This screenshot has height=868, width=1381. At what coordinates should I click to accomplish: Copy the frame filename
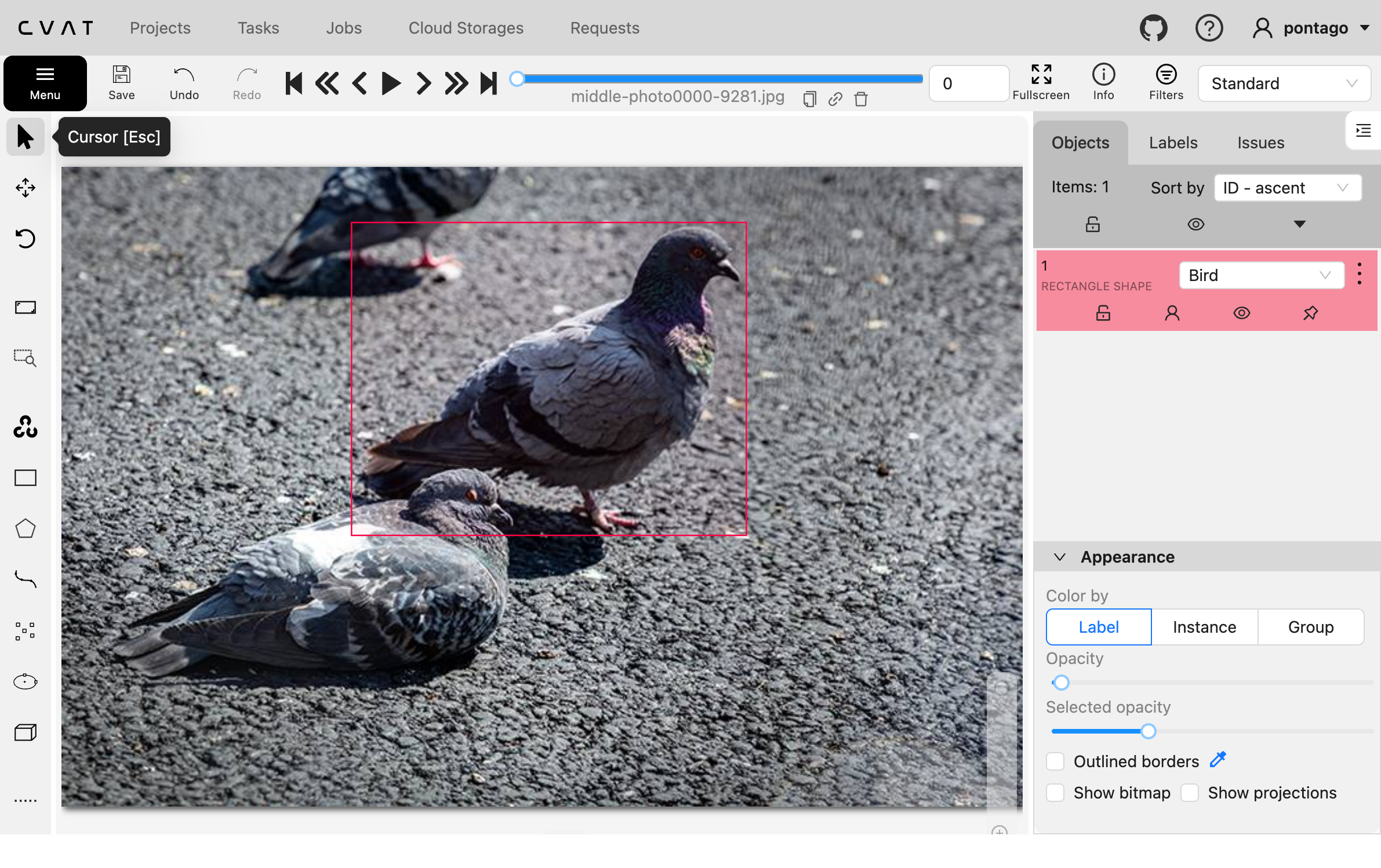[x=809, y=99]
